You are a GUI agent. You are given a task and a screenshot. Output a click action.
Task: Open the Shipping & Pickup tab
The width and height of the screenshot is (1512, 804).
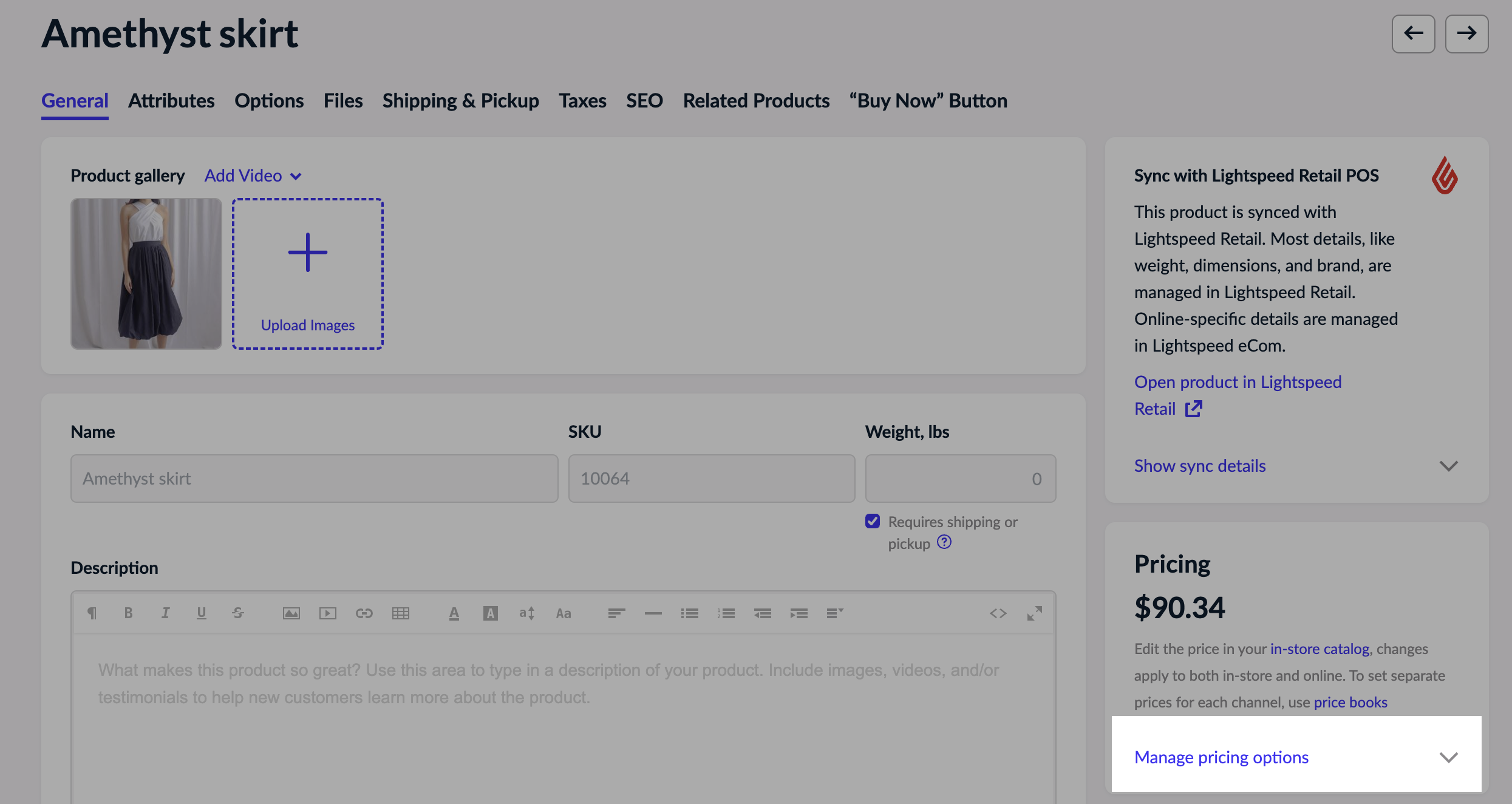(461, 101)
